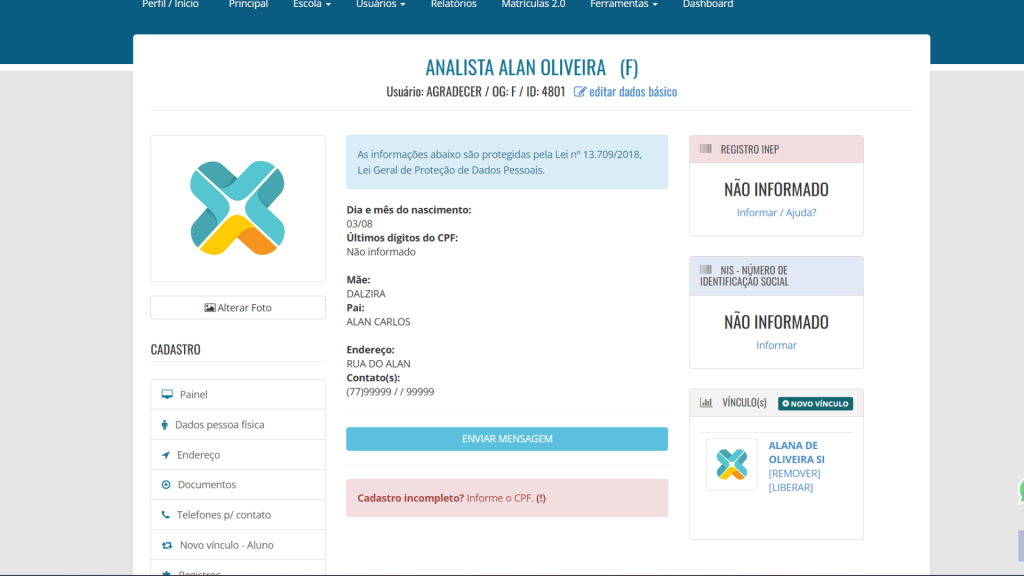Go to the Relatórios menu item
Screen dimensions: 1024x576
pos(453,5)
